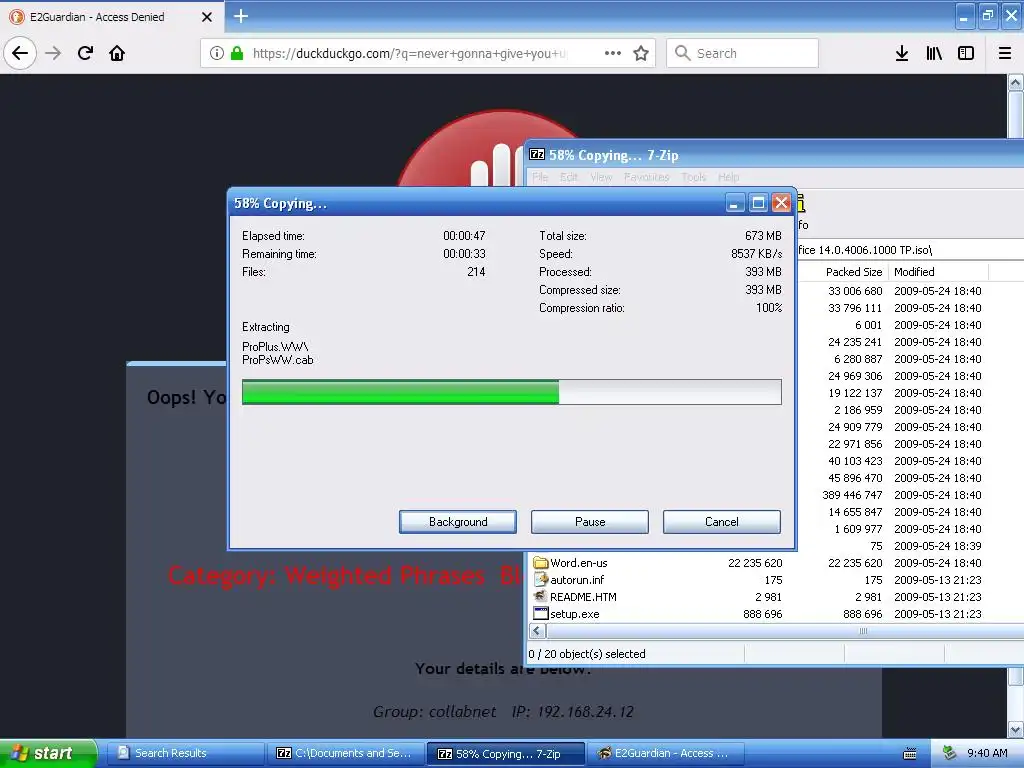Click modified date 2009-05-24 18:39
The width and height of the screenshot is (1024, 768).
[938, 546]
